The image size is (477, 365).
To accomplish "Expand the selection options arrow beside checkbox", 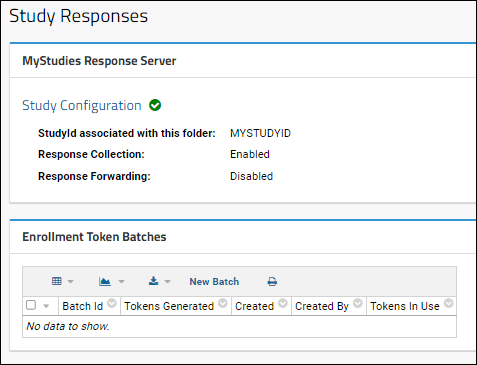I will coord(46,306).
